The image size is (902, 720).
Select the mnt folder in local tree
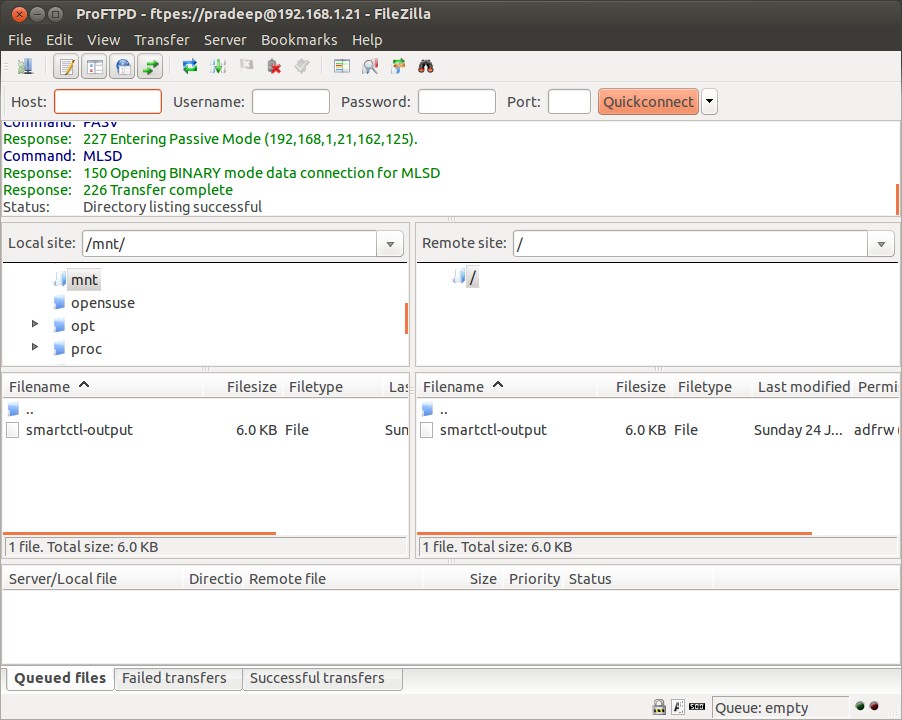click(84, 280)
